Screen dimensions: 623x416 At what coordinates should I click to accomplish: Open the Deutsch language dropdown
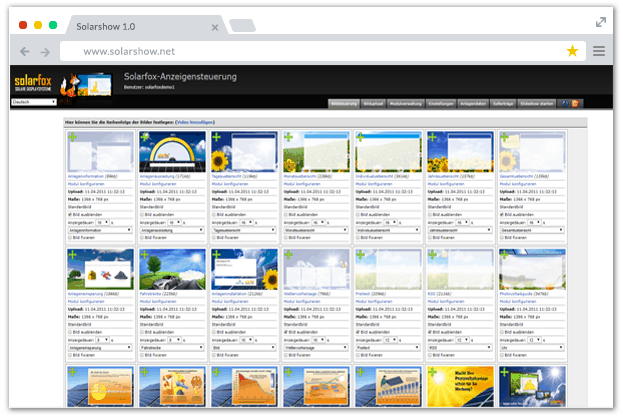click(x=34, y=102)
